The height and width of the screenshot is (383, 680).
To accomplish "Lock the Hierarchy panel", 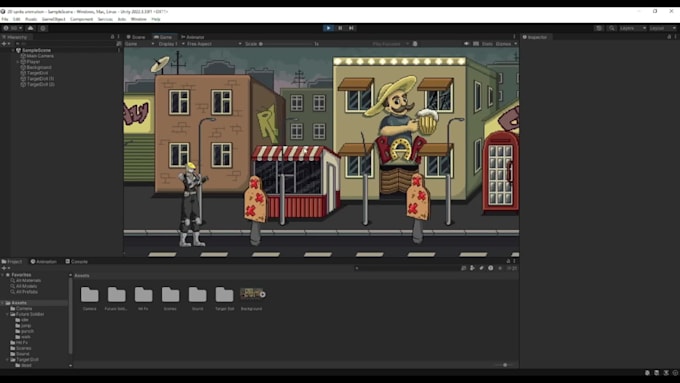I will 112,37.
